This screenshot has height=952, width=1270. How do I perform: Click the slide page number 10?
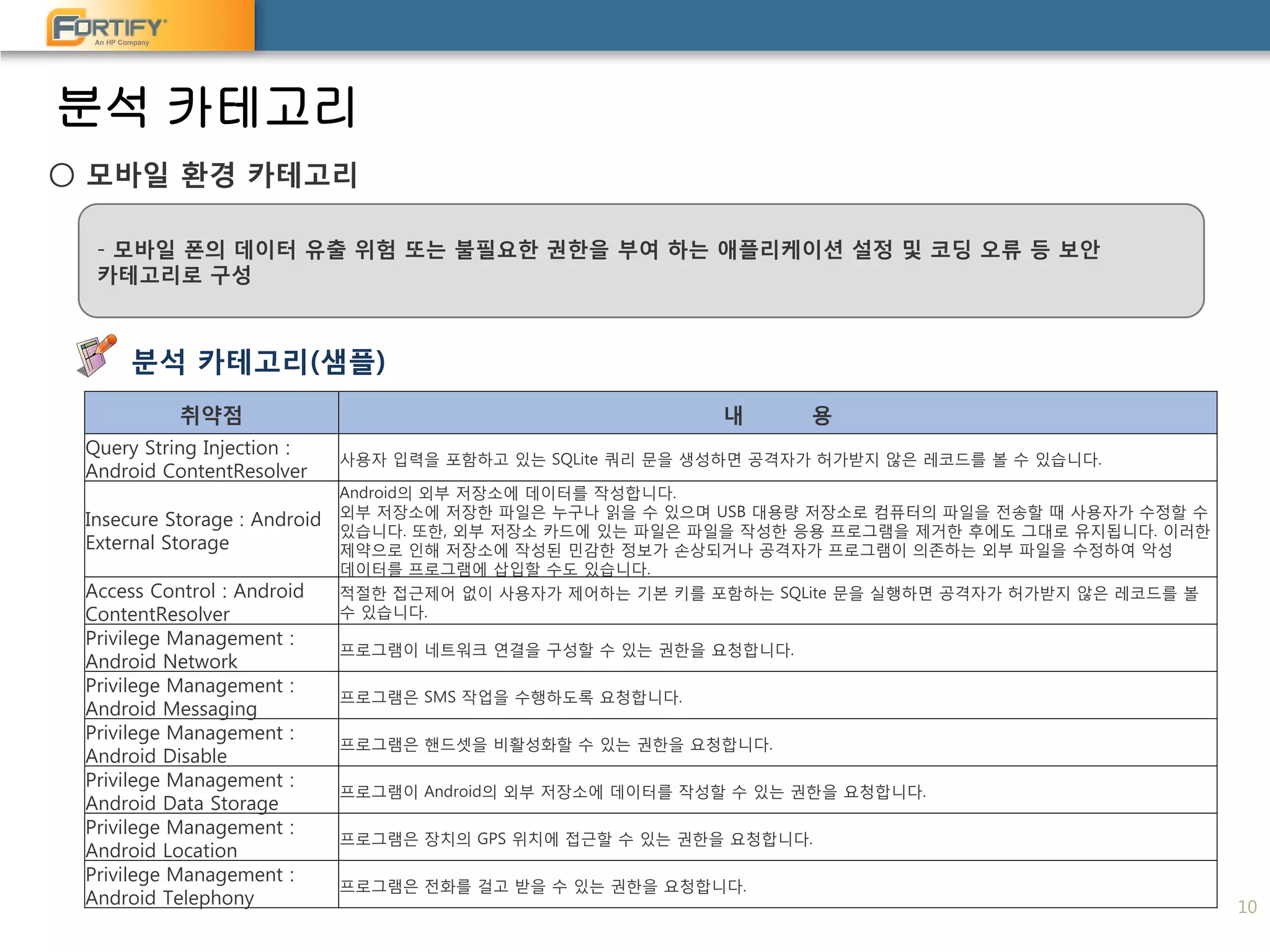coord(1247,907)
